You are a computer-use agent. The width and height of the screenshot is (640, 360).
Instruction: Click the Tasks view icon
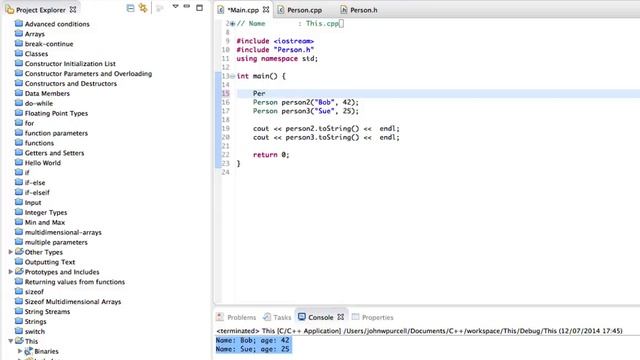click(267, 317)
